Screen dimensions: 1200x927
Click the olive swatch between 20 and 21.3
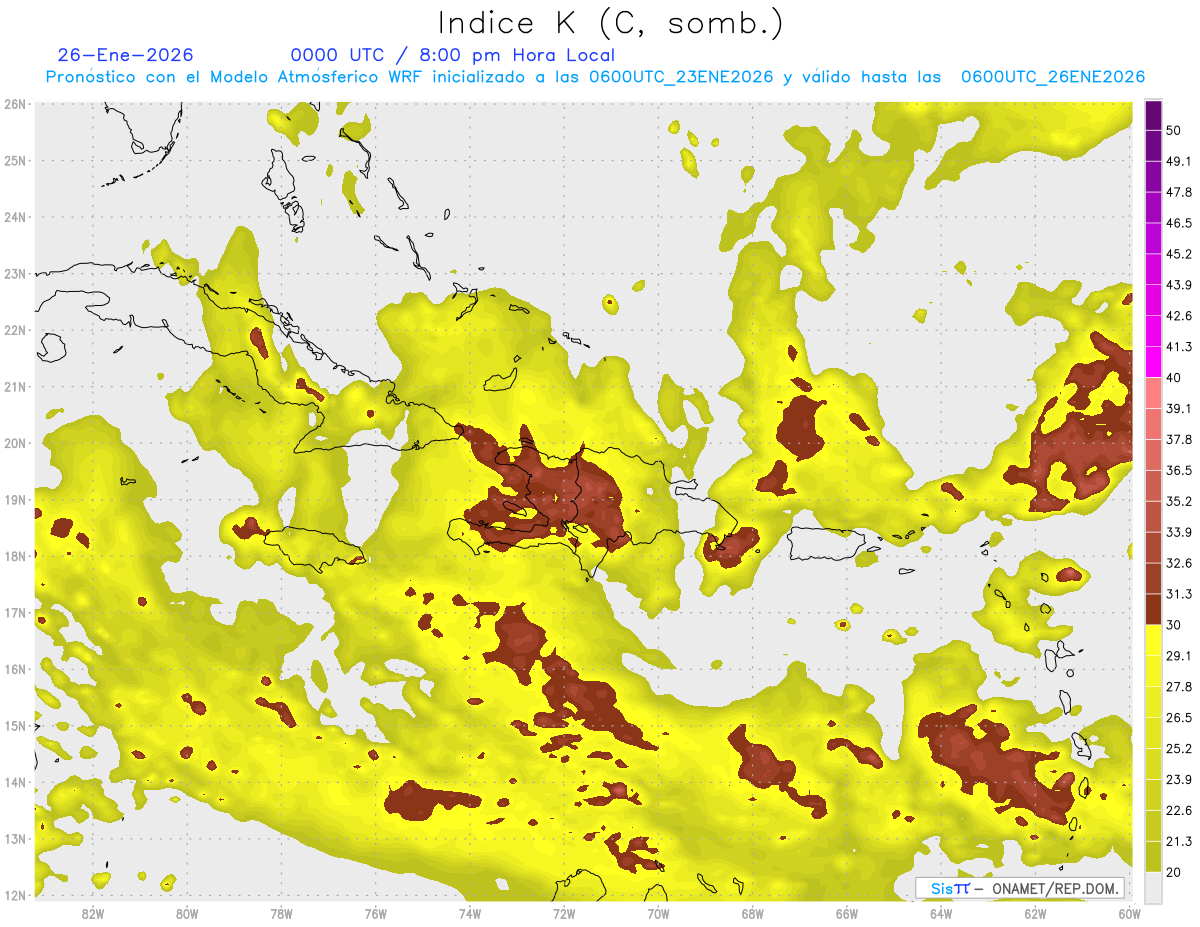(x=1154, y=856)
